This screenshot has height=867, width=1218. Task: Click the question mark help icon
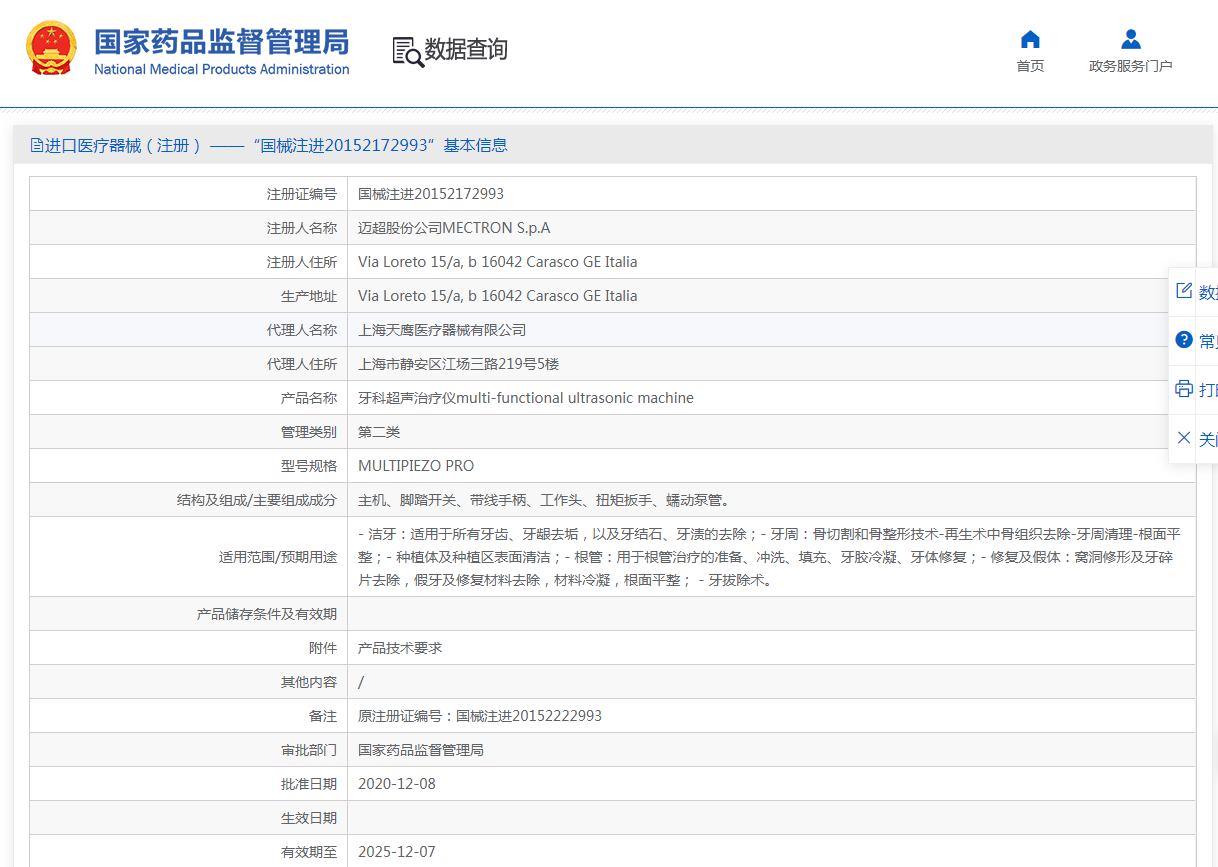click(1184, 340)
